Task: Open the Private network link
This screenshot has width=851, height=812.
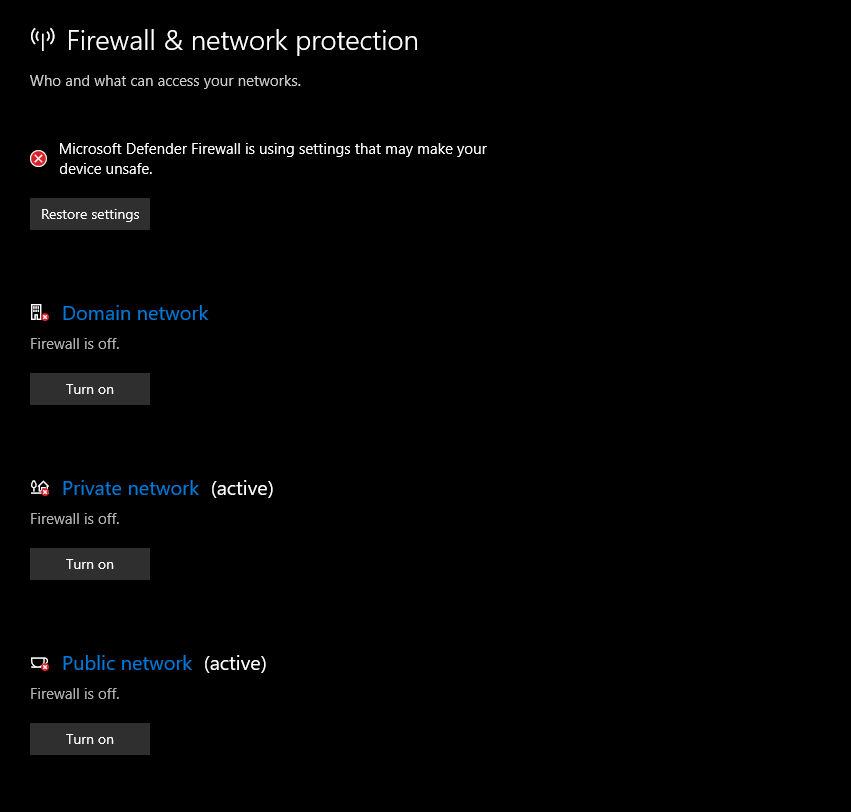Action: coord(131,488)
